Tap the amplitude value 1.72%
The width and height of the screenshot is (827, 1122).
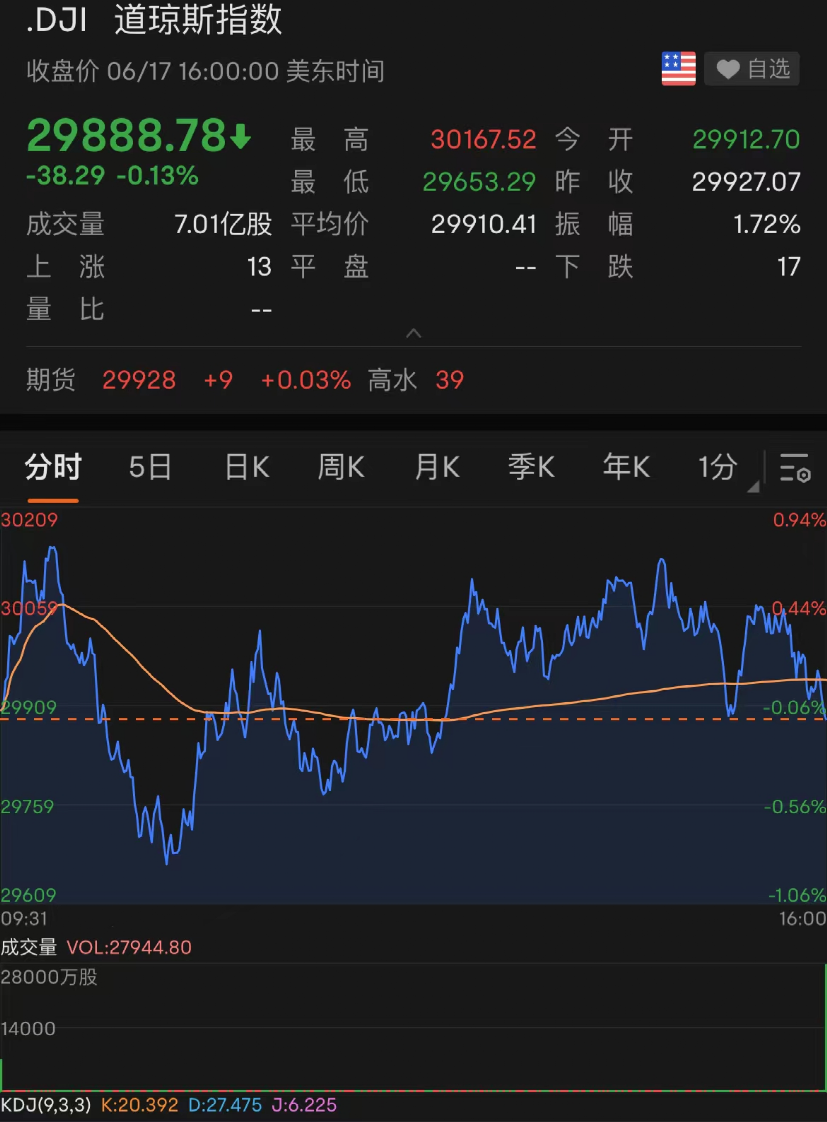click(766, 225)
